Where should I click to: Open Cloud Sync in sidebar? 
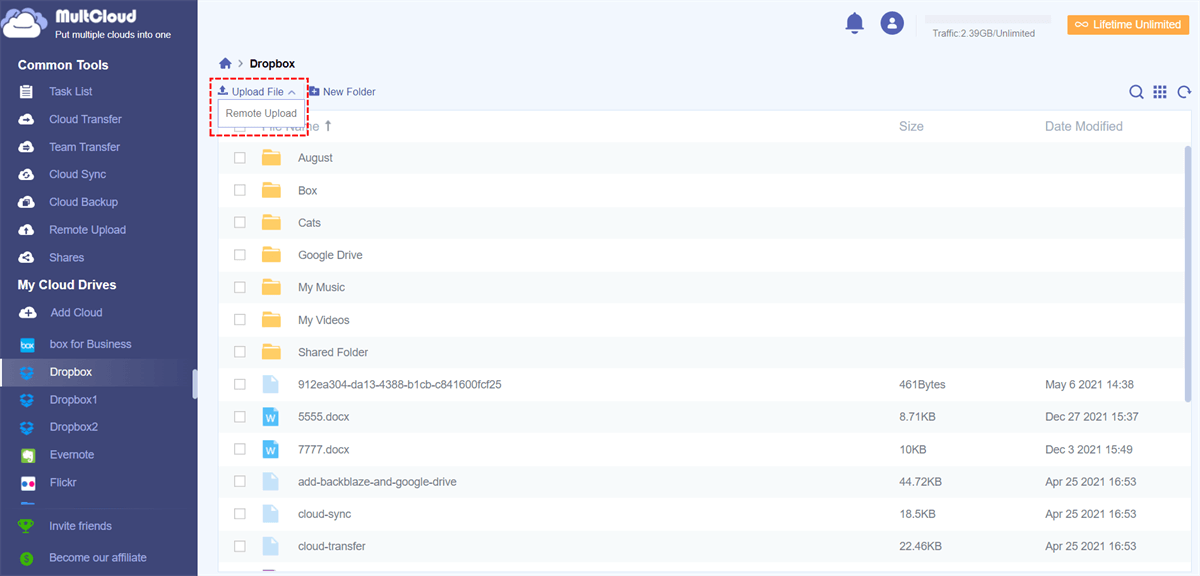click(78, 175)
